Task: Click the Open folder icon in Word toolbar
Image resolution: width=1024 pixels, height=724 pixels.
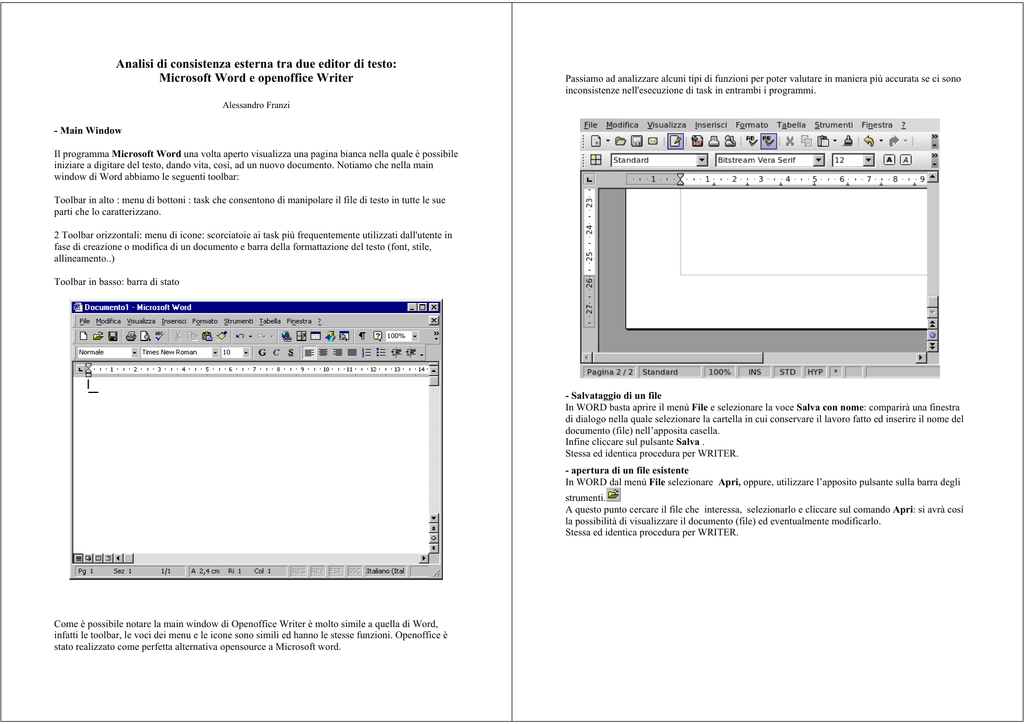Action: coord(97,336)
